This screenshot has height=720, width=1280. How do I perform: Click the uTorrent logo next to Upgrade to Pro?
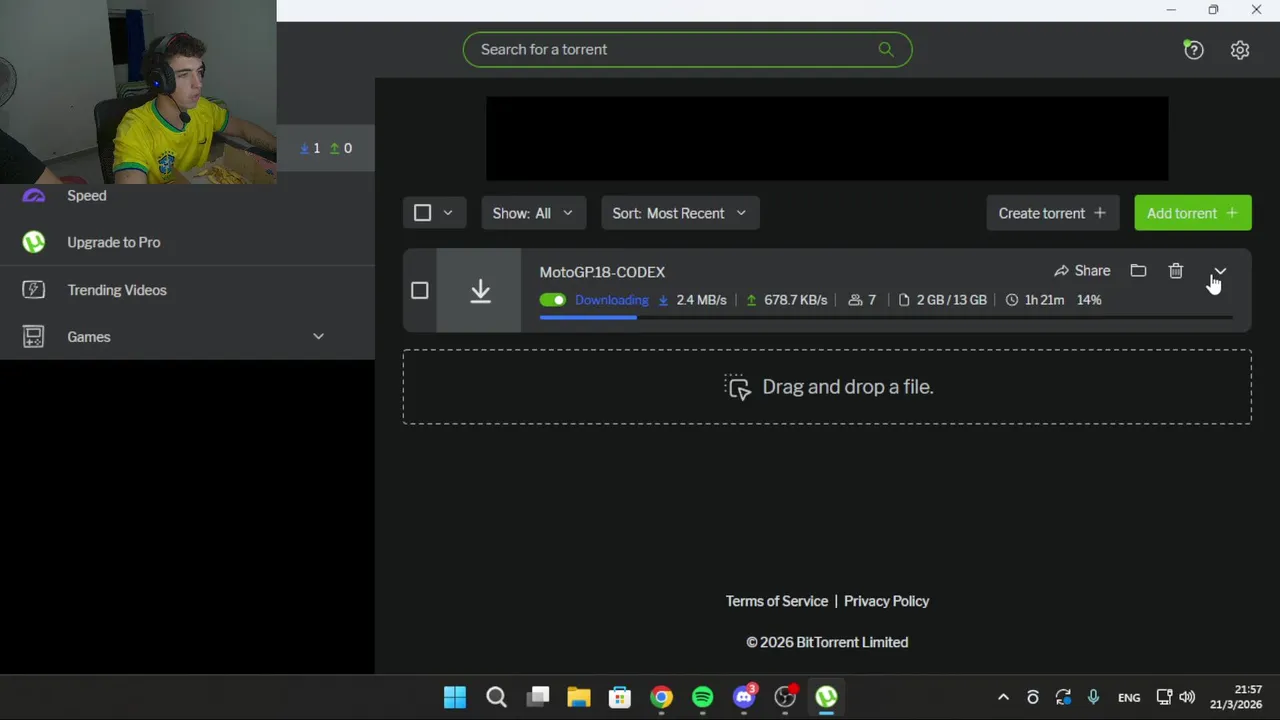click(34, 242)
